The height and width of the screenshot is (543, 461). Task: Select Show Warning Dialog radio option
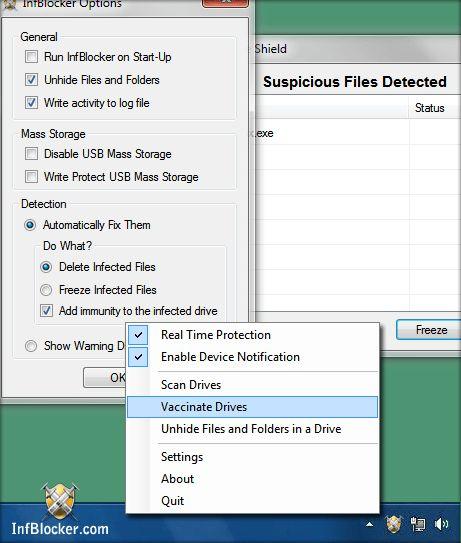pyautogui.click(x=31, y=346)
